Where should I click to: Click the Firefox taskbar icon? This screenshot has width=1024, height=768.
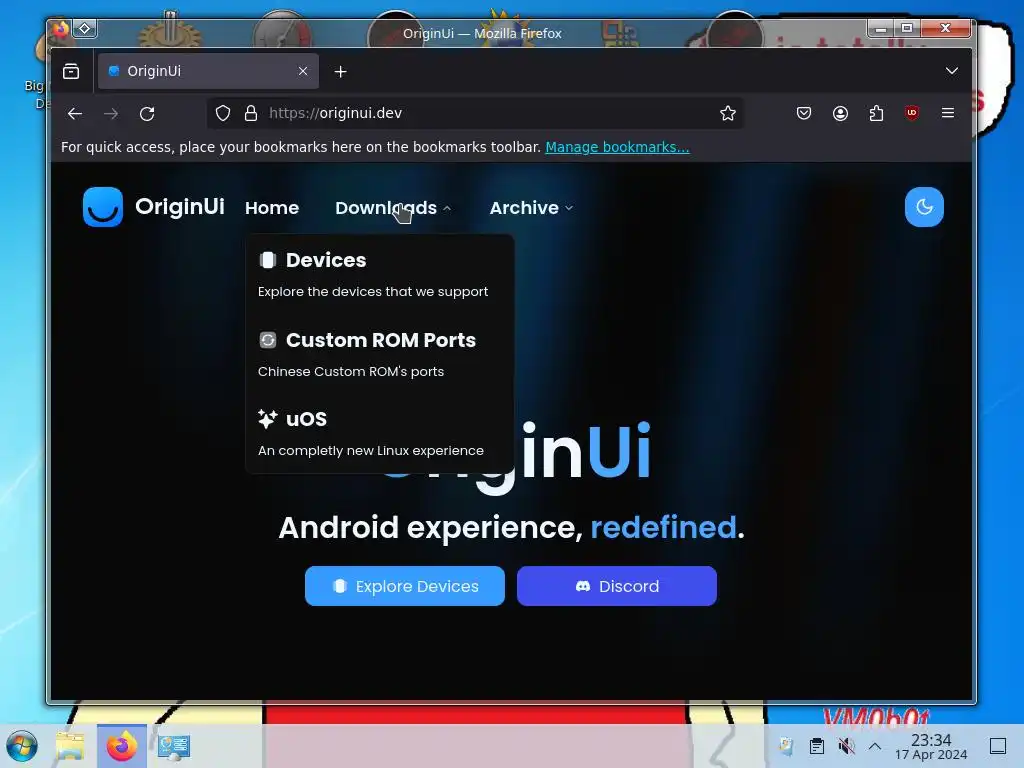[x=122, y=746]
